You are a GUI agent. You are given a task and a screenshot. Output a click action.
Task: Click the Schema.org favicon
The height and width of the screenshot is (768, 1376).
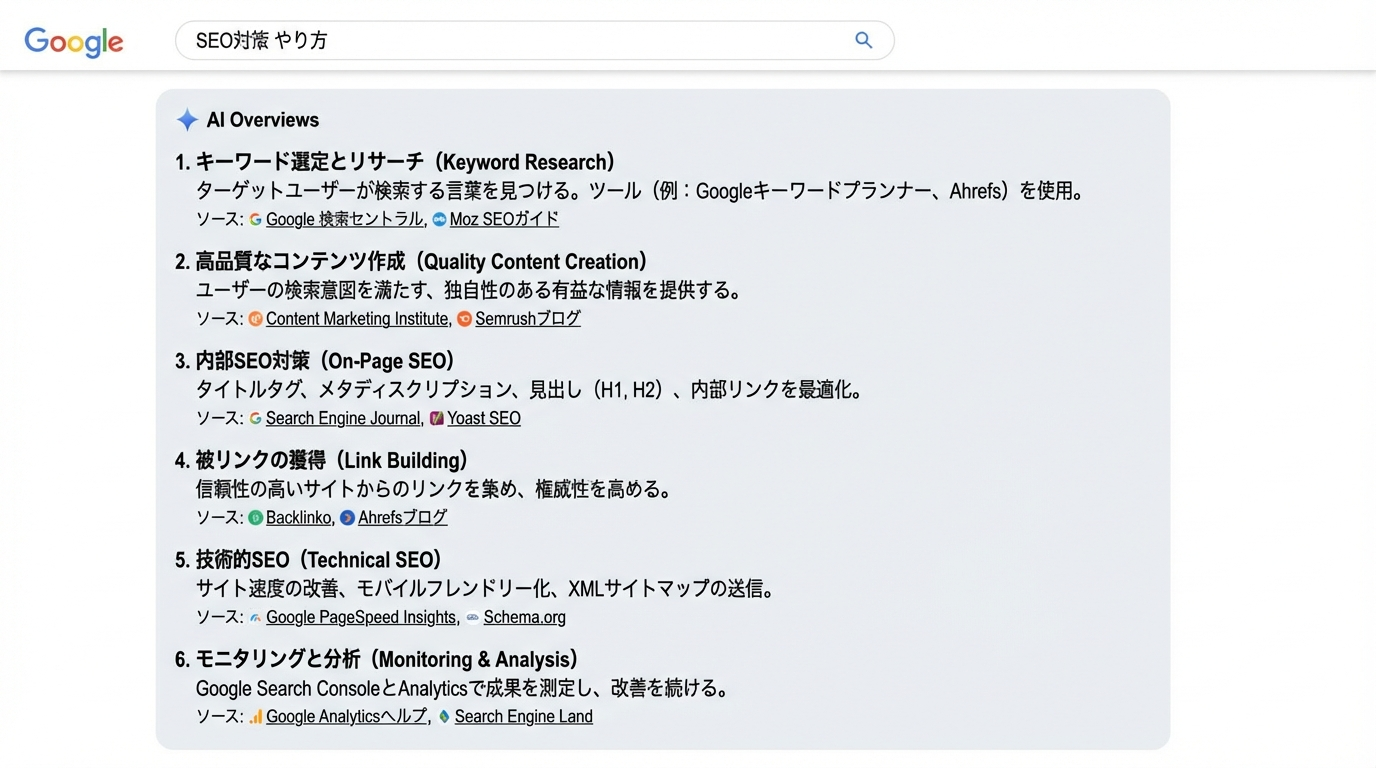[x=471, y=617]
